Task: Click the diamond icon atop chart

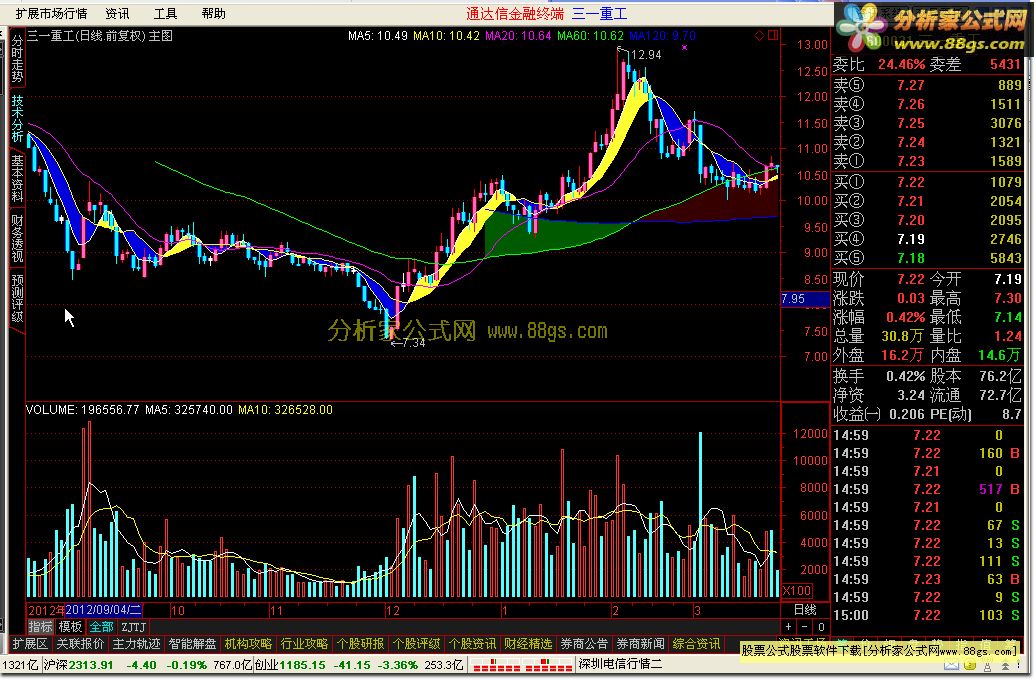Action: [x=760, y=35]
